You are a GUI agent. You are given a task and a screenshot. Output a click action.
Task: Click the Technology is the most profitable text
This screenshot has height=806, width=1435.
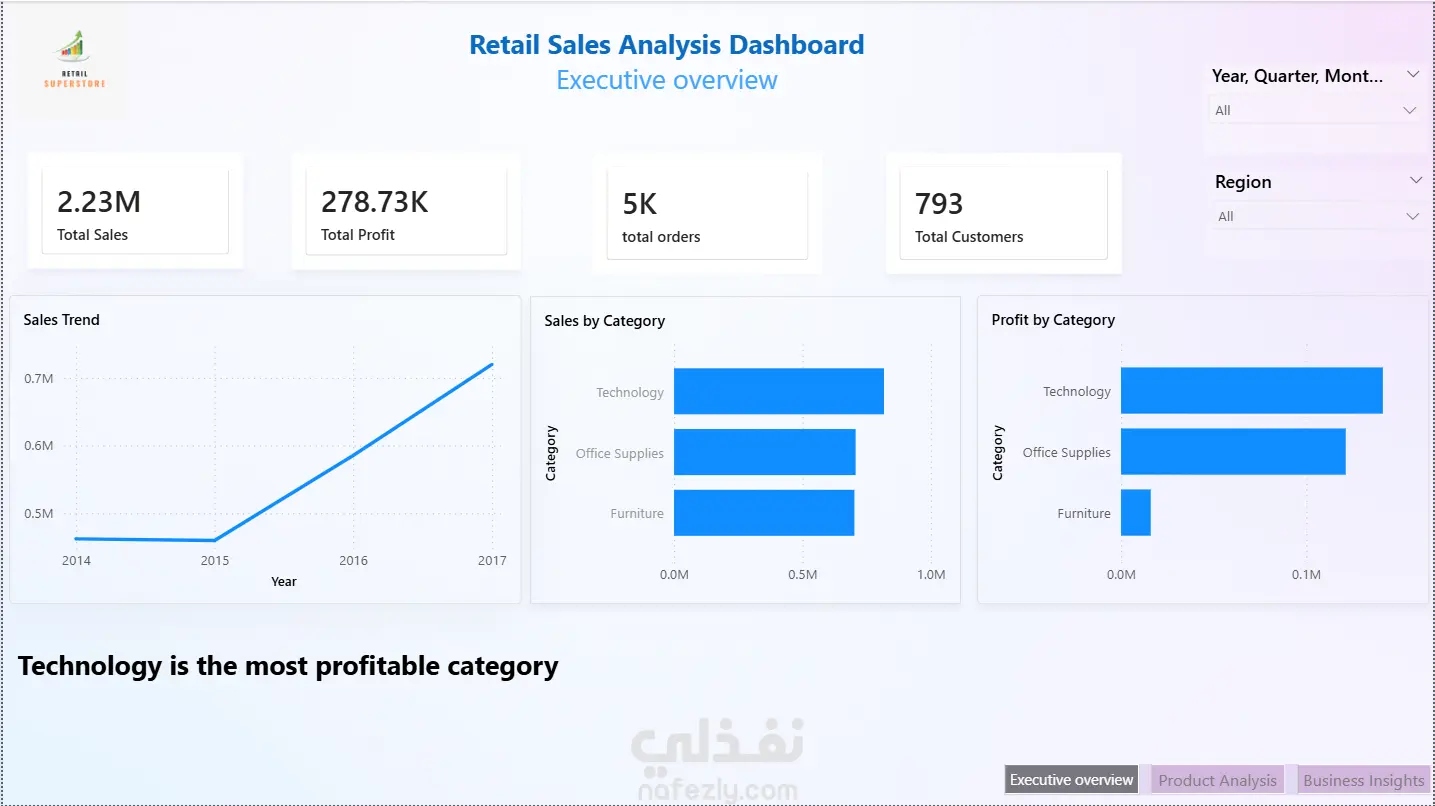pyautogui.click(x=288, y=666)
